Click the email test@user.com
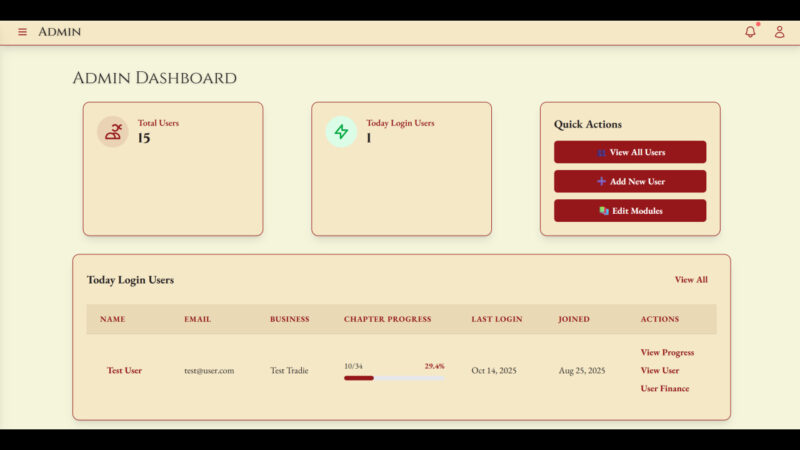This screenshot has height=450, width=800. click(209, 370)
